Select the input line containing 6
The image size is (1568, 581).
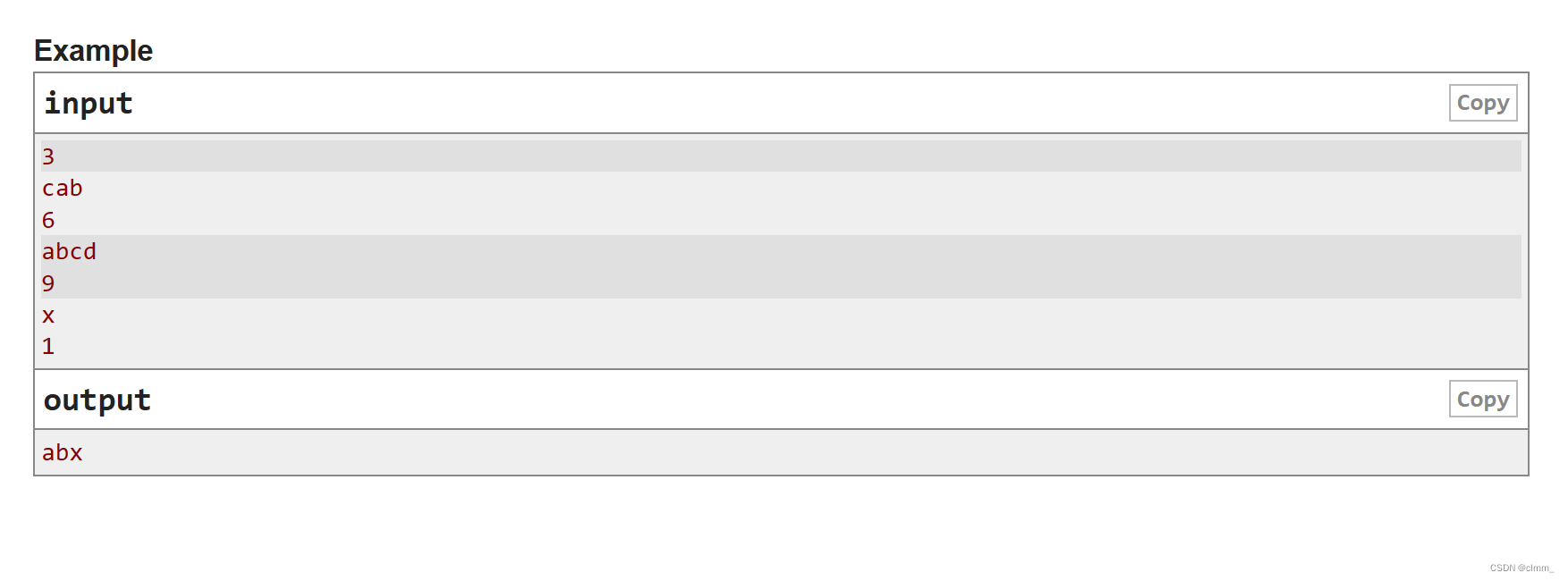click(47, 219)
